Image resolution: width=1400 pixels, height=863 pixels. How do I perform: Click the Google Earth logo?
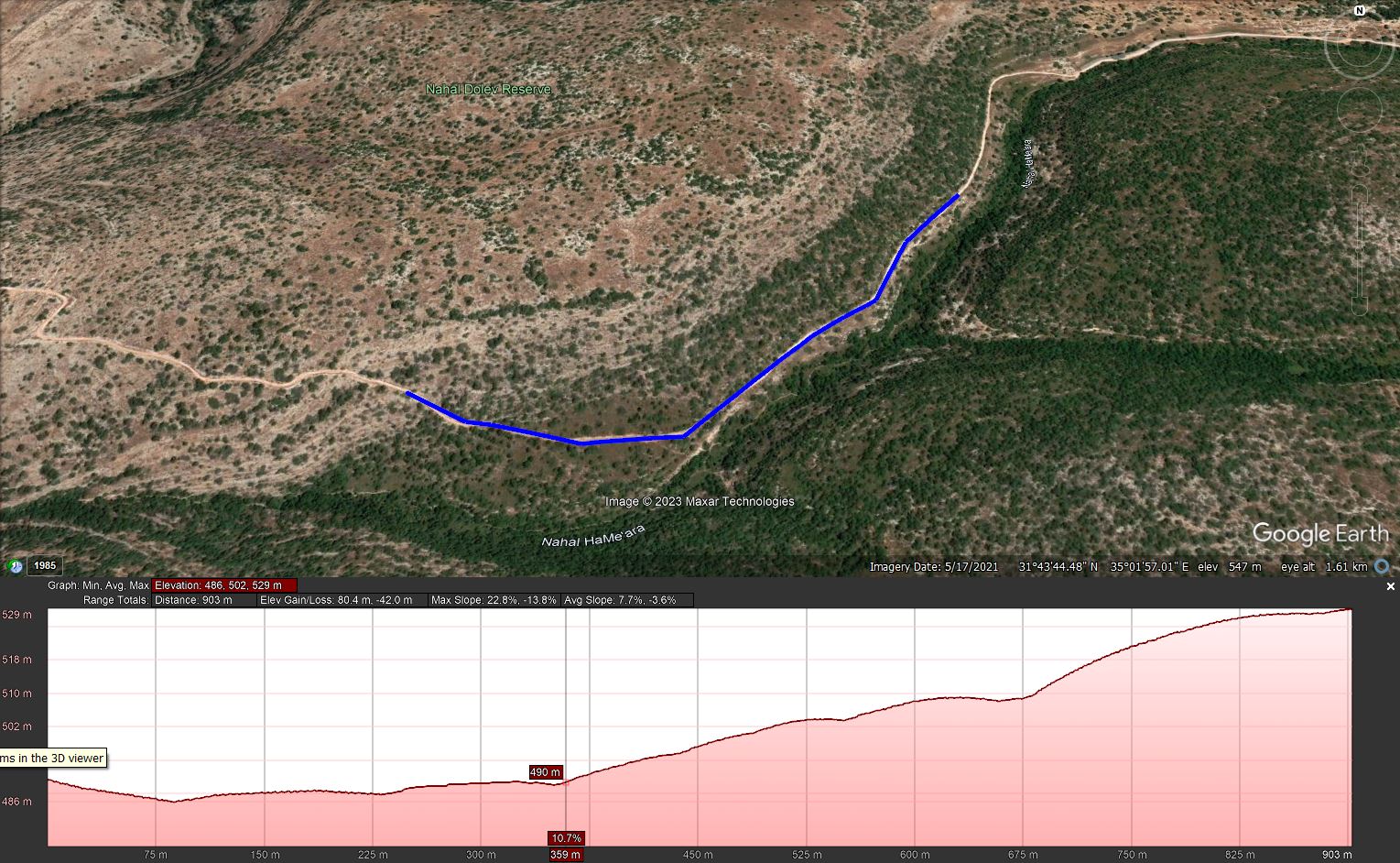(1319, 533)
